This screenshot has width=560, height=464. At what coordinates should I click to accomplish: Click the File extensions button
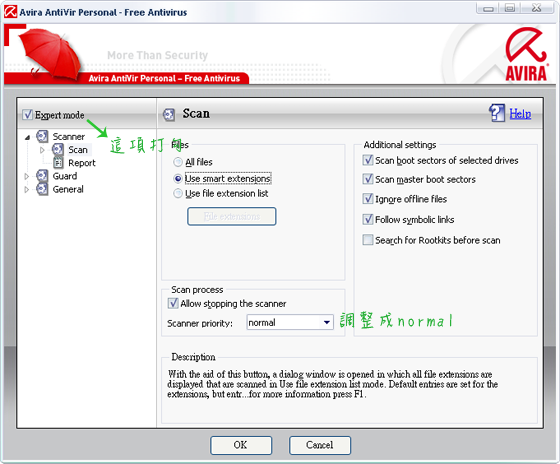pyautogui.click(x=232, y=216)
